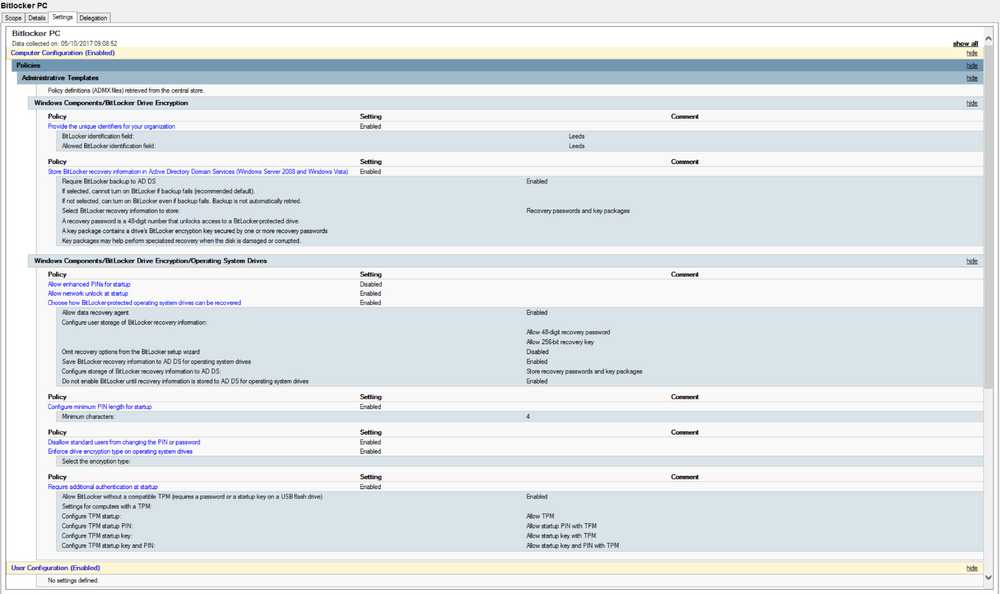Open 'Store BitLocker recovery information in Active Directory' policy

(x=198, y=172)
